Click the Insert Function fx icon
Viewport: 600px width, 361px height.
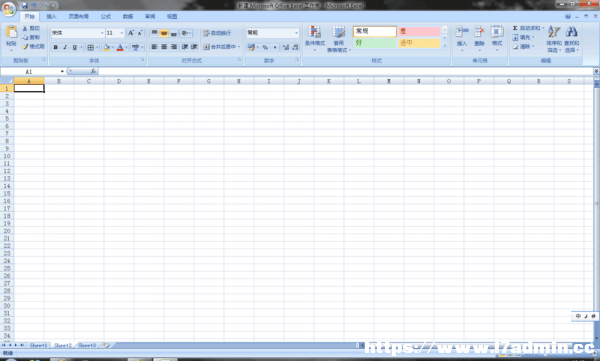point(93,71)
